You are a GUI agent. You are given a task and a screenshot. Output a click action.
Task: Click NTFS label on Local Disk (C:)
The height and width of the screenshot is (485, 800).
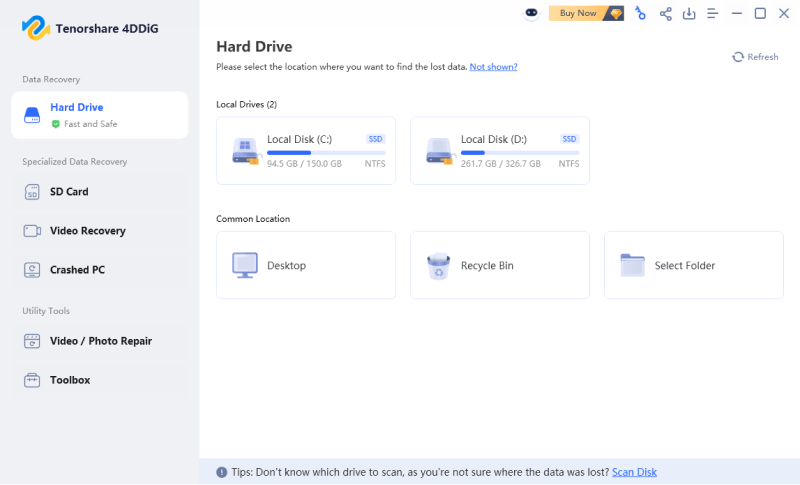point(375,164)
